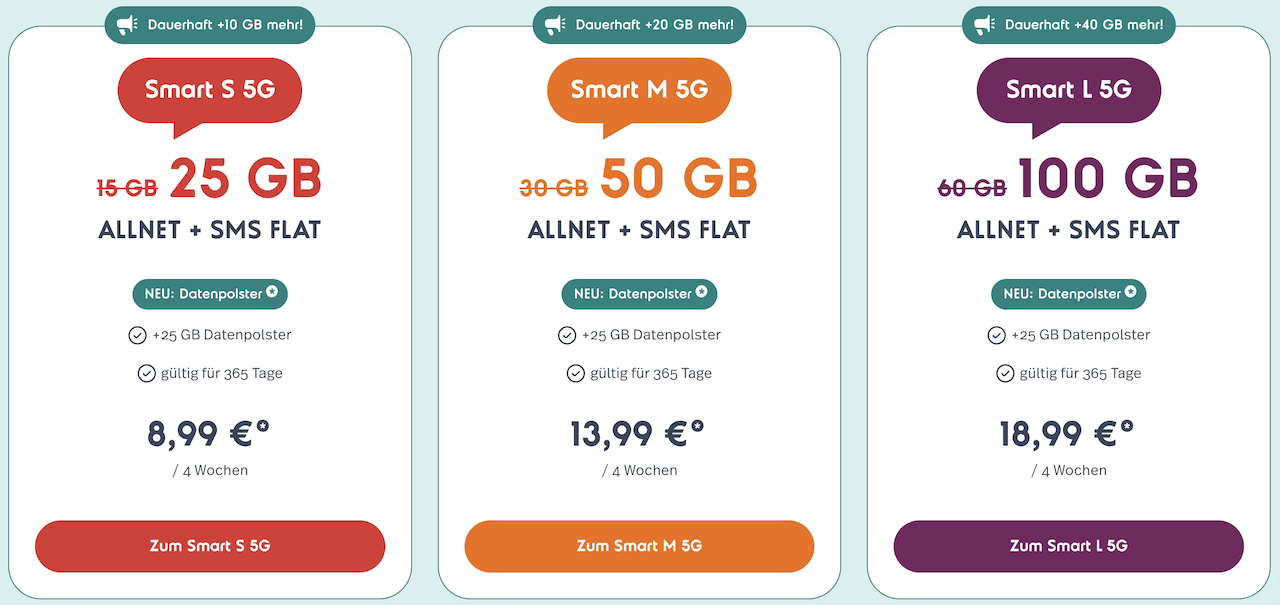Select the Zum Smart S 5G button
This screenshot has width=1280, height=605.
point(209,546)
